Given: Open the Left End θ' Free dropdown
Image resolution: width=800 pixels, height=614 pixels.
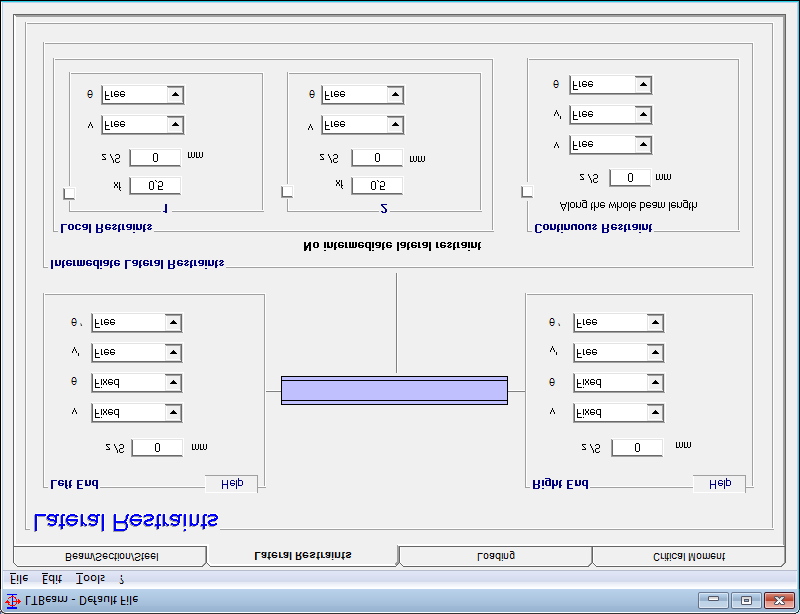Looking at the screenshot, I should pyautogui.click(x=137, y=323).
